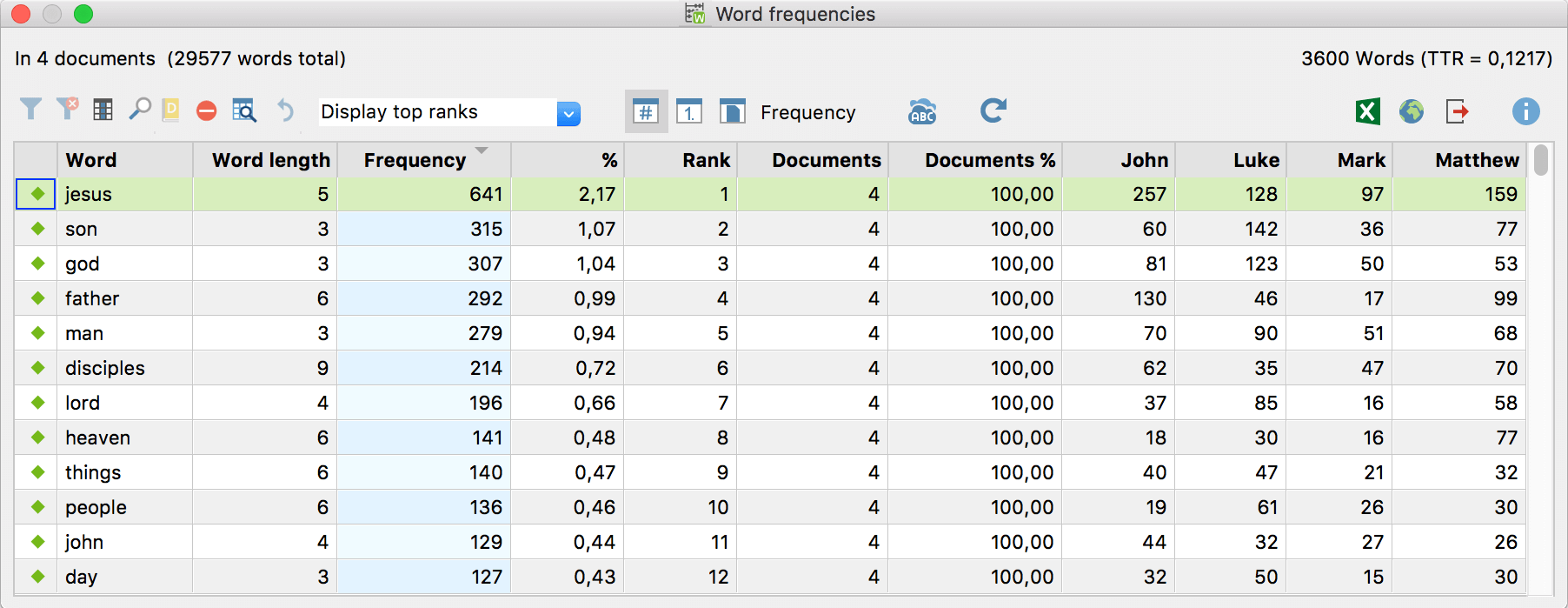Reset all filters with the crossed funnel icon
Image resolution: width=1568 pixels, height=608 pixels.
(67, 109)
